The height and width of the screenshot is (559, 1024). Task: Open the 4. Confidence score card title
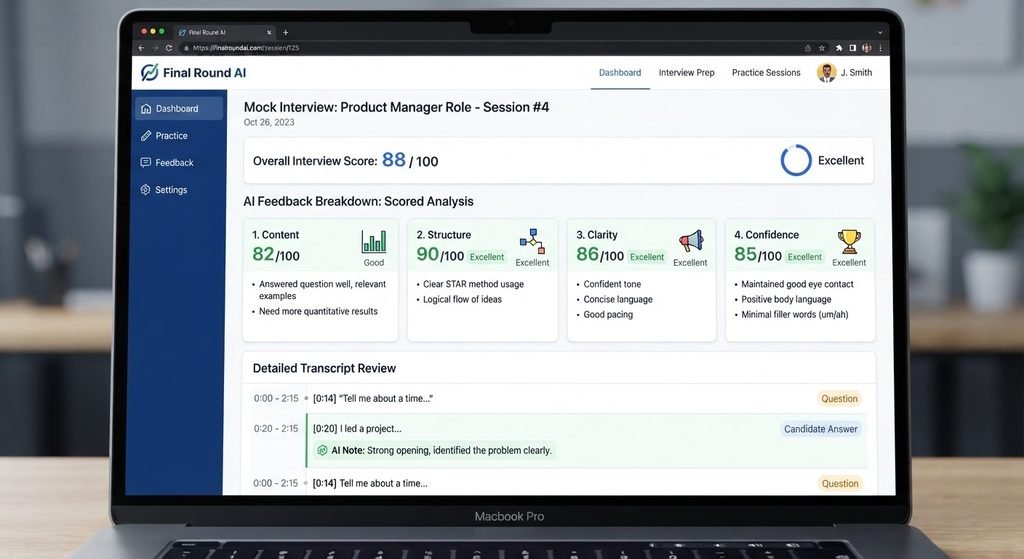coord(766,234)
